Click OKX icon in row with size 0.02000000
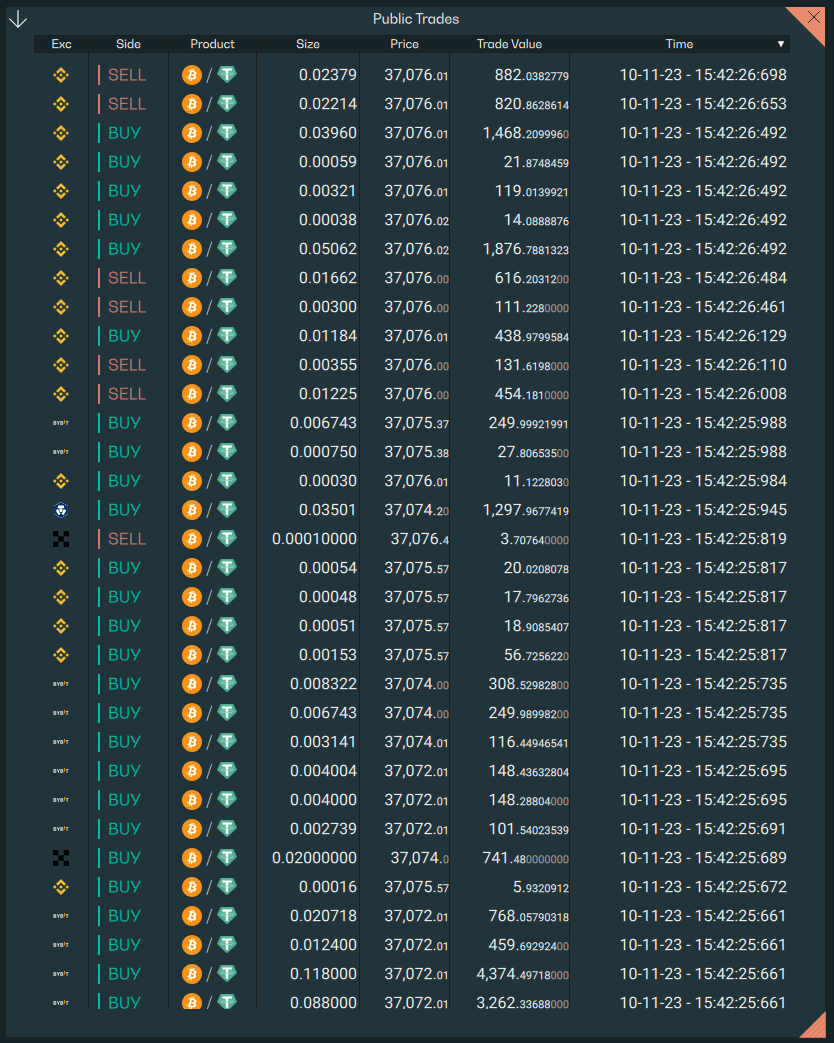Image resolution: width=834 pixels, height=1043 pixels. 61,858
